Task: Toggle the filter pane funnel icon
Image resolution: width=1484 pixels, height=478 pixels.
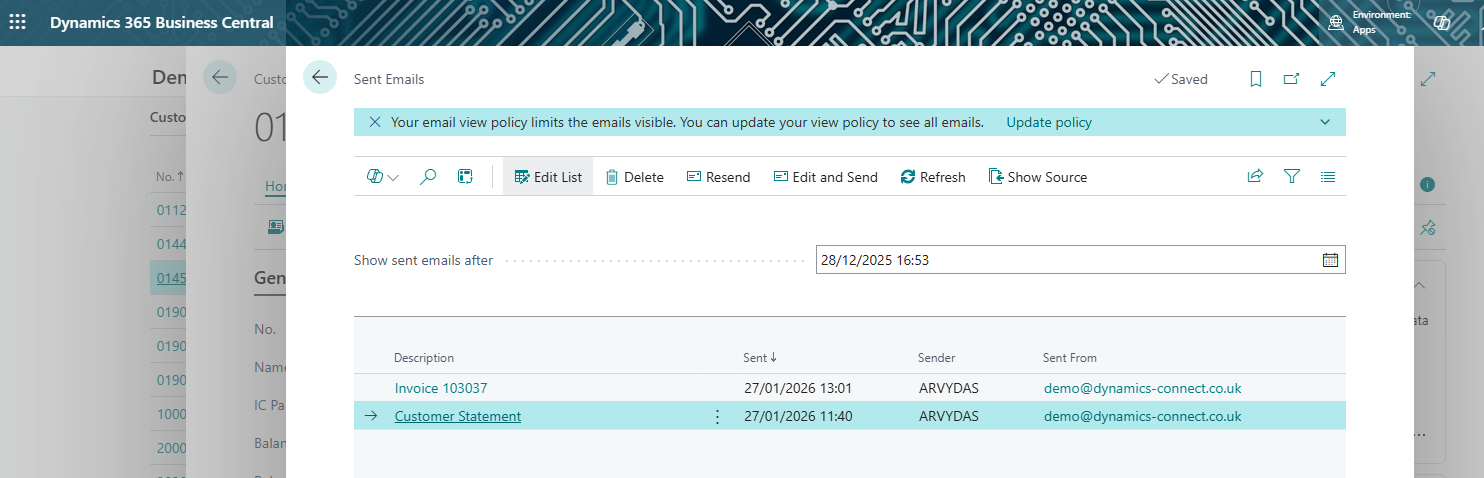Action: coord(1291,177)
